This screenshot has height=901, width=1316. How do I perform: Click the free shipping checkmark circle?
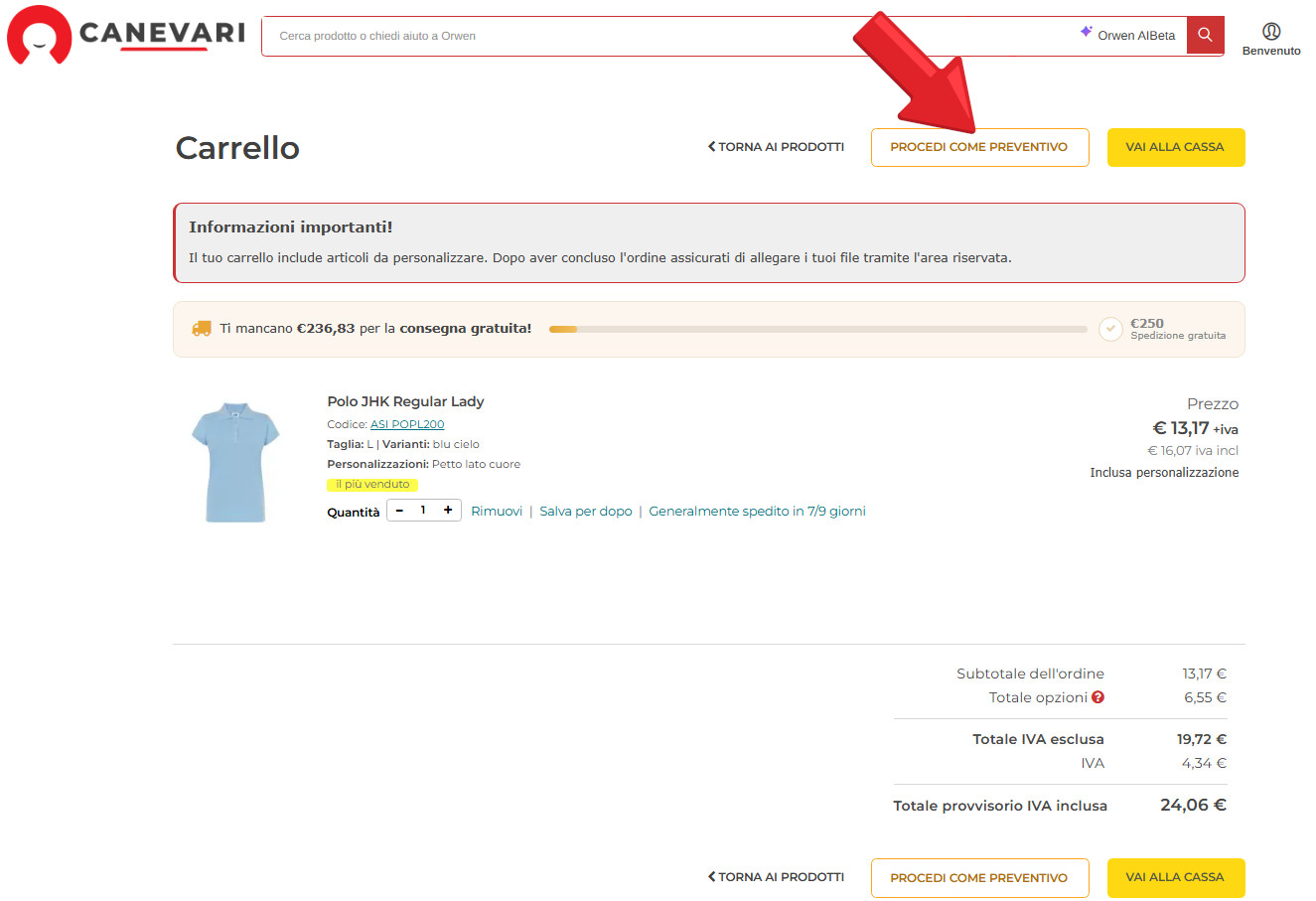(x=1110, y=329)
